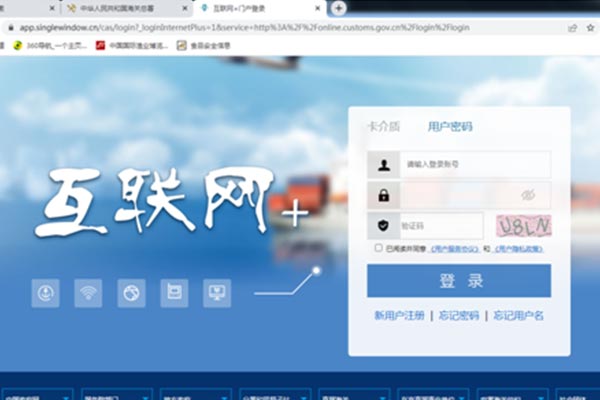600x400 pixels.
Task: Click the blue 登录 button
Action: pos(459,281)
